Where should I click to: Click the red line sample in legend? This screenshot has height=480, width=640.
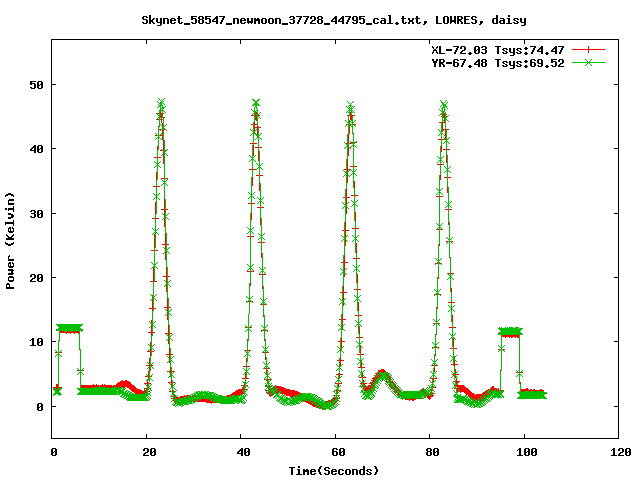[x=588, y=50]
